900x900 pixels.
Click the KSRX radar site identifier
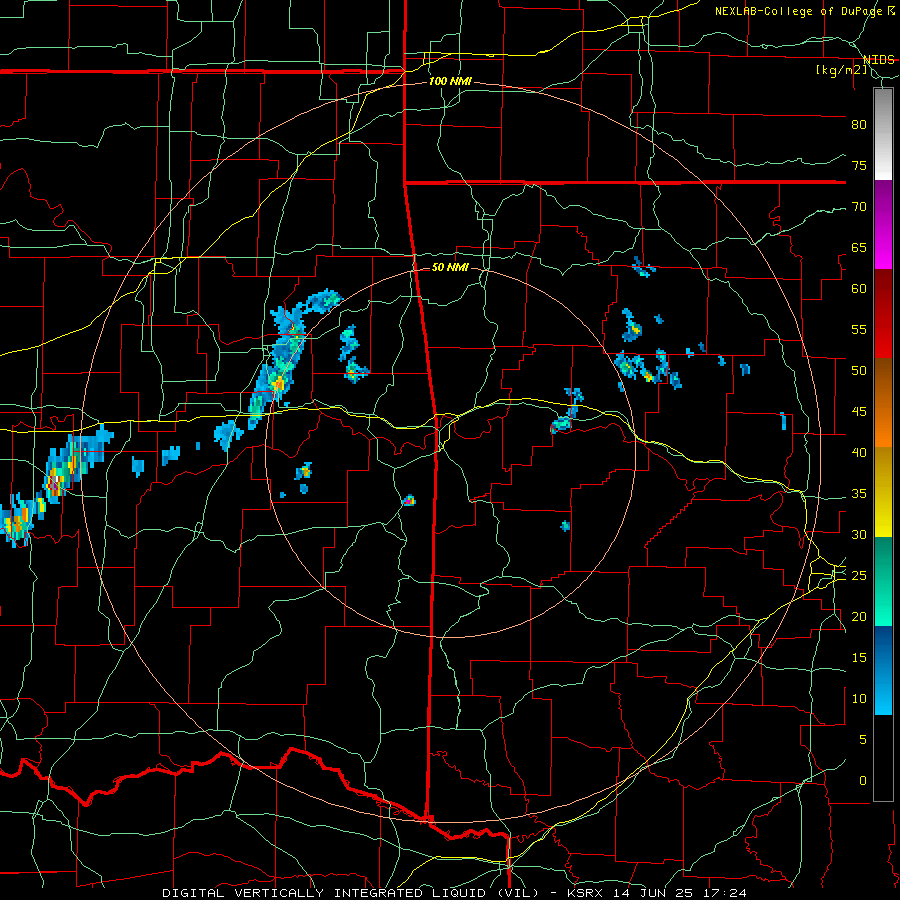pyautogui.click(x=585, y=893)
